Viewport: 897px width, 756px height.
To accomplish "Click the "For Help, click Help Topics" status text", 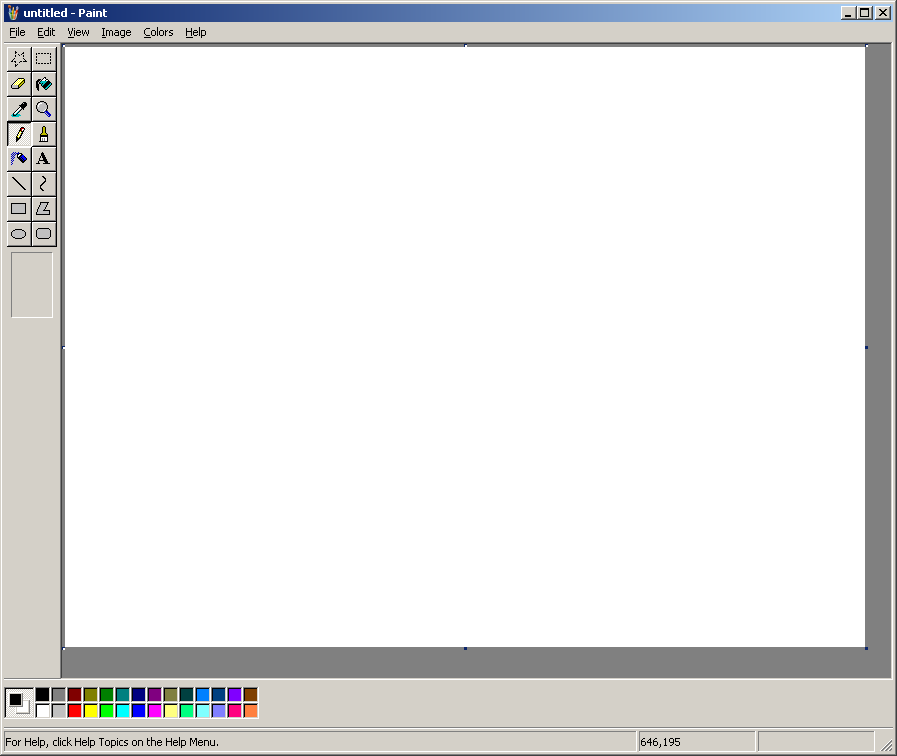I will 112,742.
